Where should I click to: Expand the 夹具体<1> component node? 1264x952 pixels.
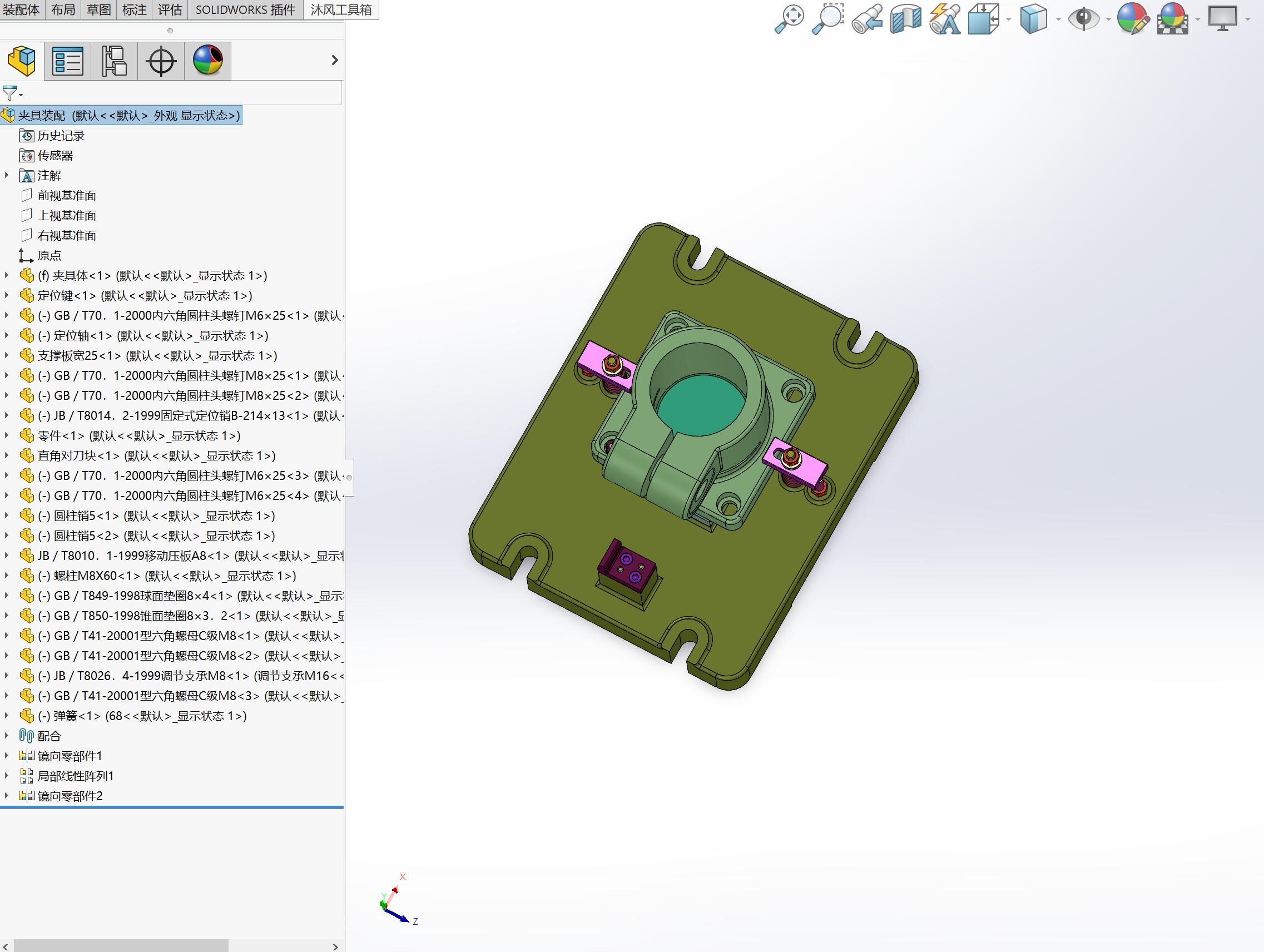pos(7,275)
